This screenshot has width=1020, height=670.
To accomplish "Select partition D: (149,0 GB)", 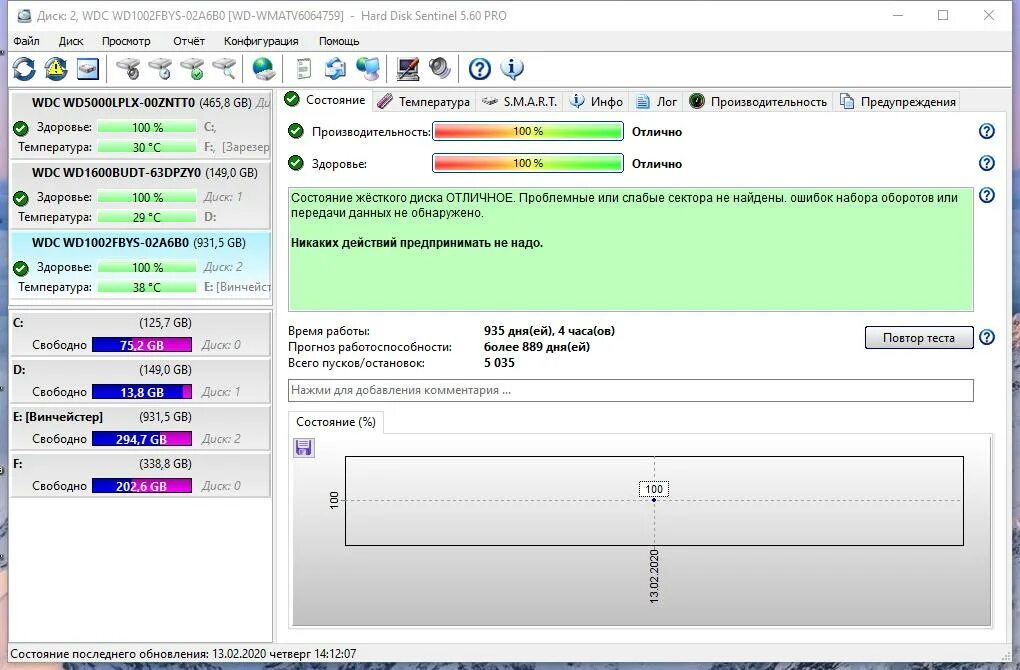I will click(x=141, y=381).
